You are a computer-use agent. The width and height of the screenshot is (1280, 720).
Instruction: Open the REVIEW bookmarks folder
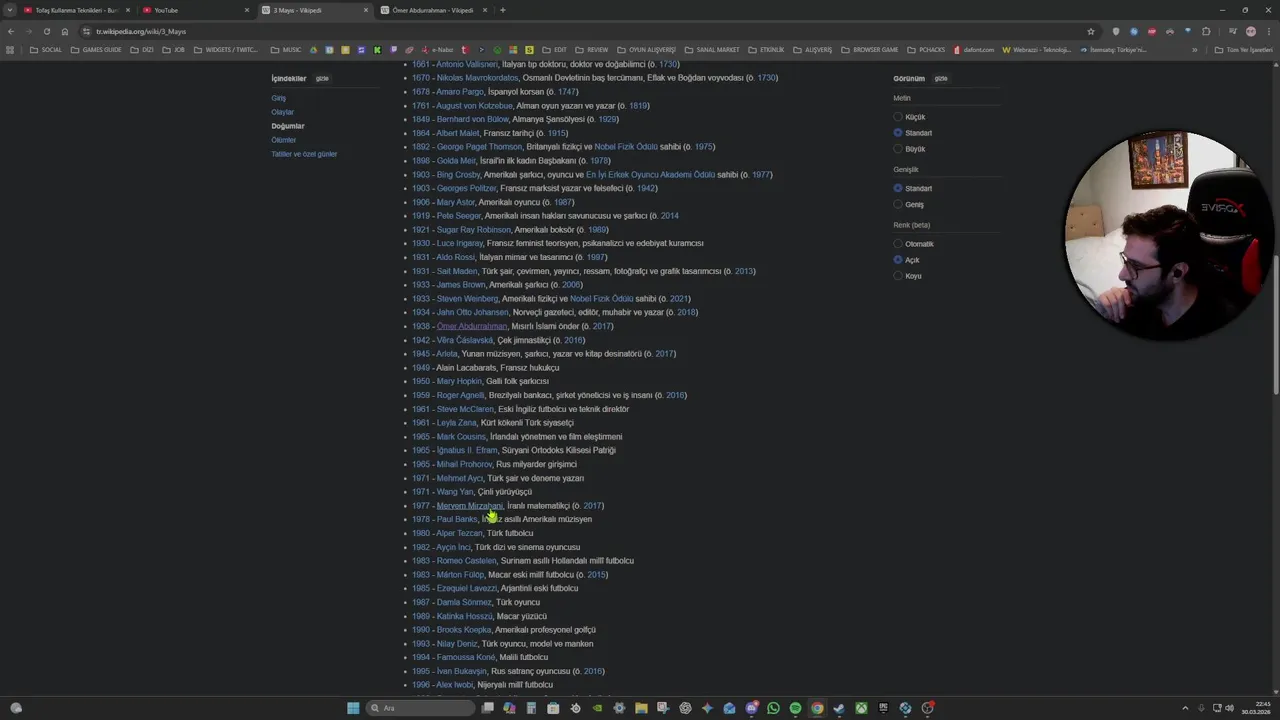[592, 50]
